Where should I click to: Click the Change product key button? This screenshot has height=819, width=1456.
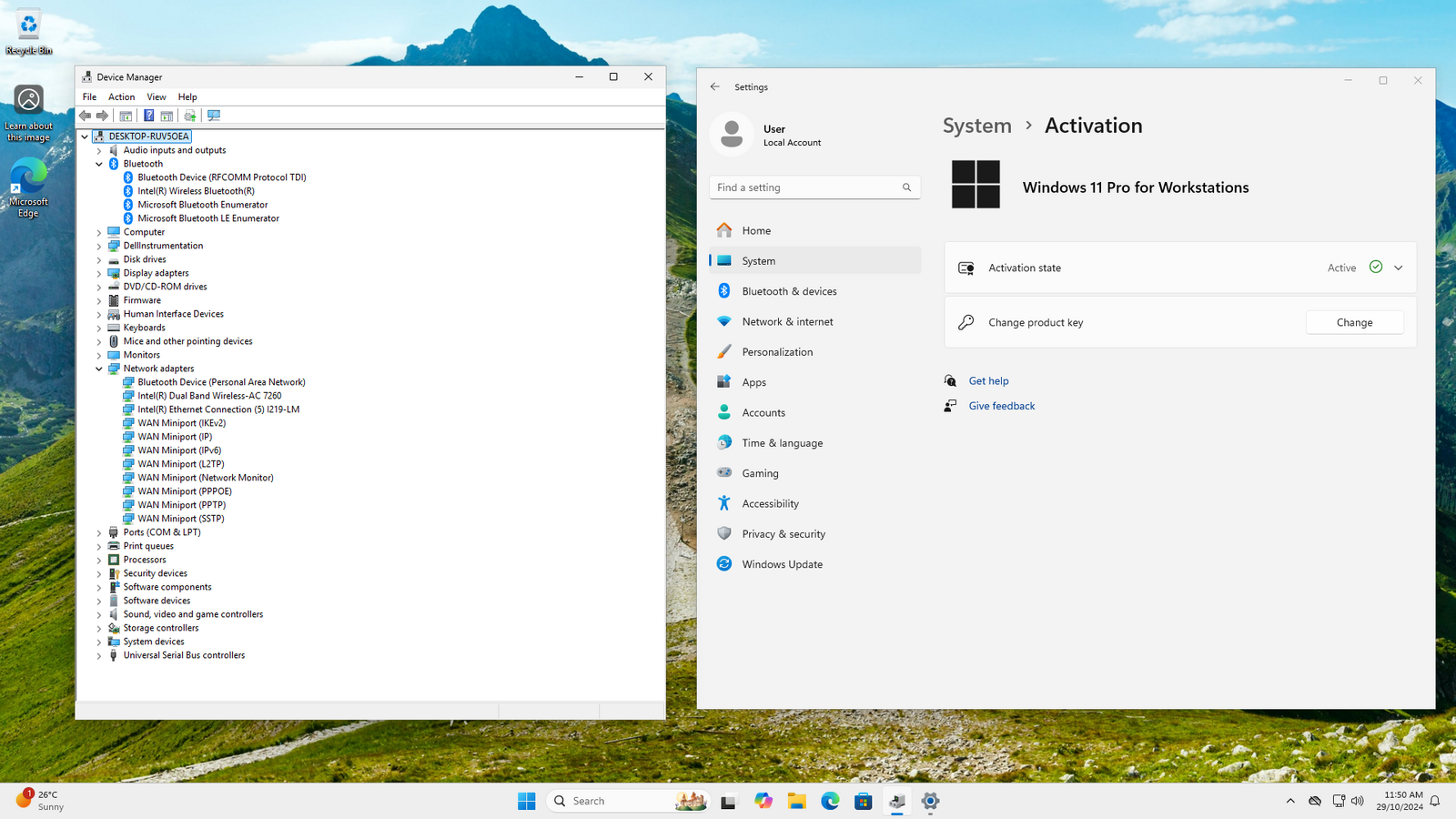pyautogui.click(x=1354, y=322)
